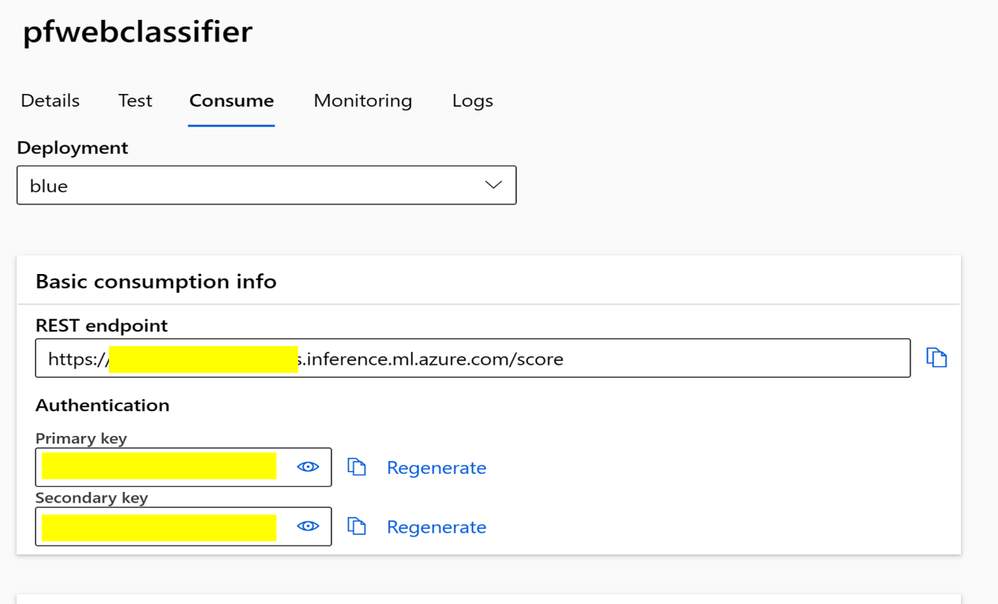Open the Test tab
This screenshot has width=998, height=604.
click(135, 101)
